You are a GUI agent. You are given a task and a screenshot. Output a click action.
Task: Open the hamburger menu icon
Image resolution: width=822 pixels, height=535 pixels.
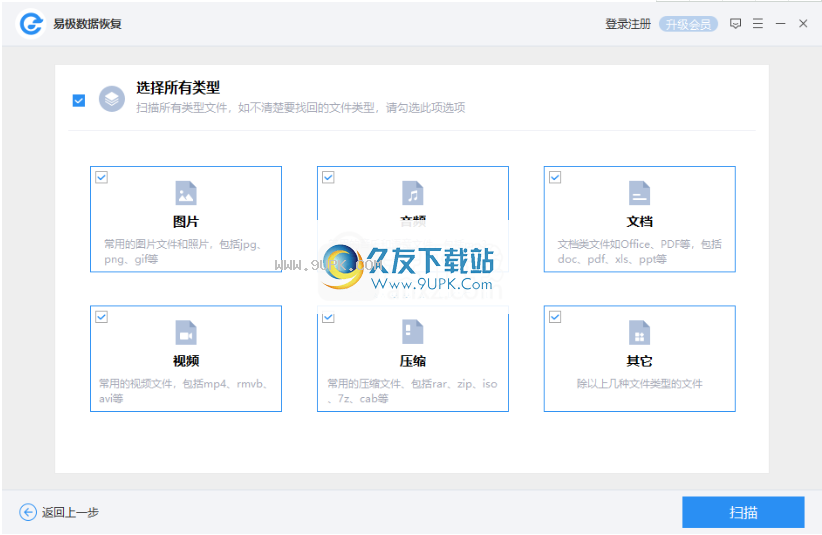pos(758,24)
